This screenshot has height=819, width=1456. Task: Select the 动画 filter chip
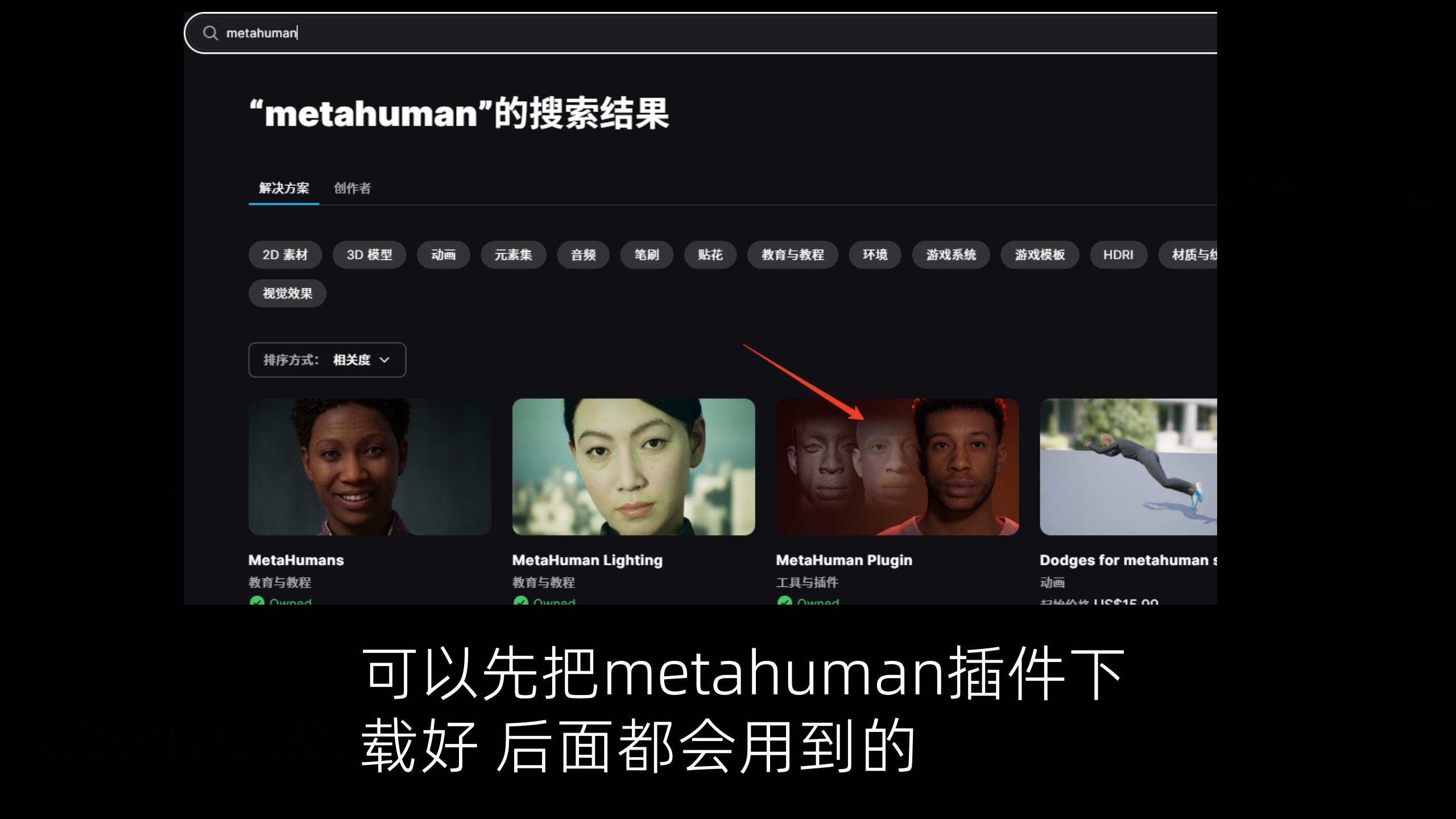[443, 255]
